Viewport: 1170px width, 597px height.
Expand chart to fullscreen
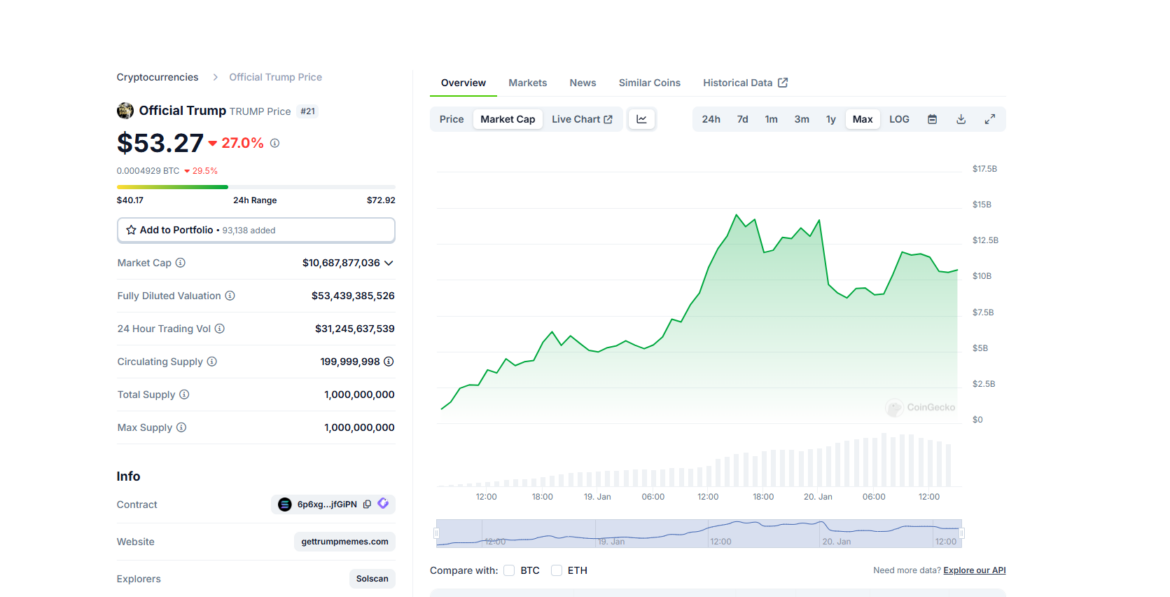989,119
